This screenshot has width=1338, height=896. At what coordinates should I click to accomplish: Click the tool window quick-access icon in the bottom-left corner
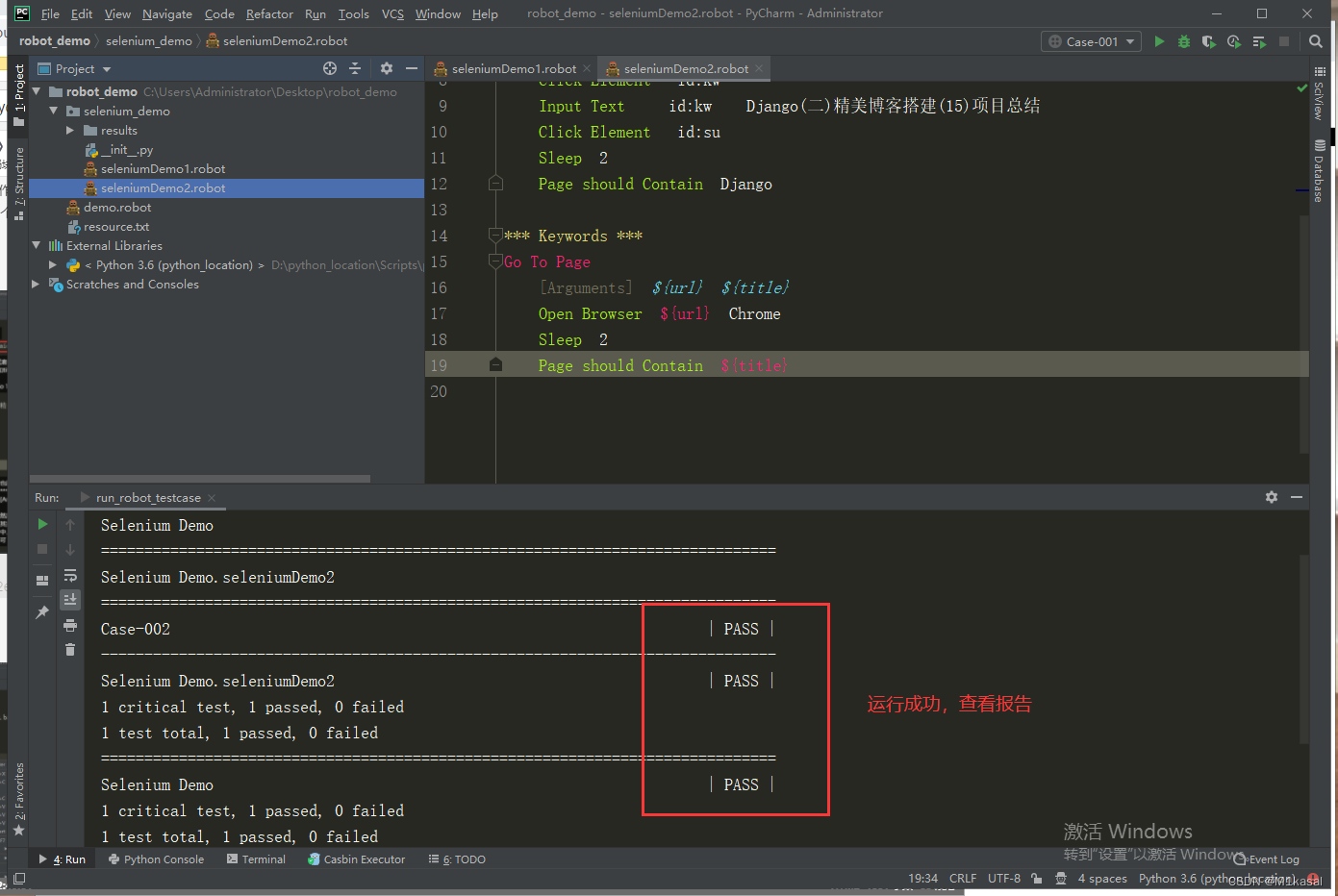(18, 879)
